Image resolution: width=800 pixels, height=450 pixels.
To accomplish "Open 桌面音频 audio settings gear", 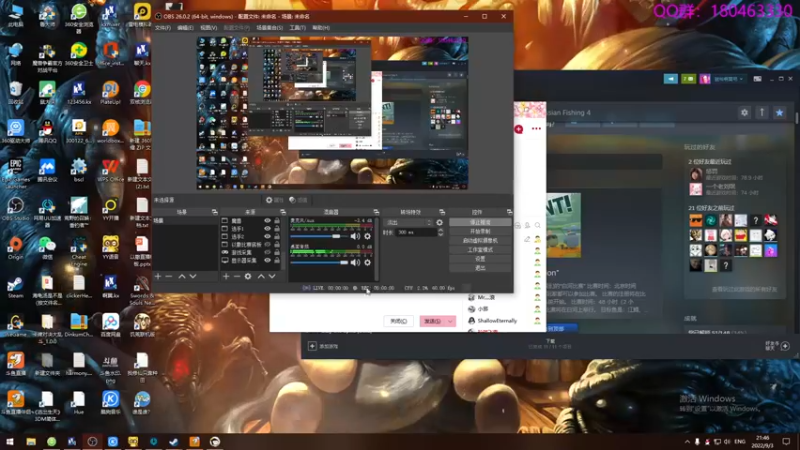I will click(x=367, y=262).
